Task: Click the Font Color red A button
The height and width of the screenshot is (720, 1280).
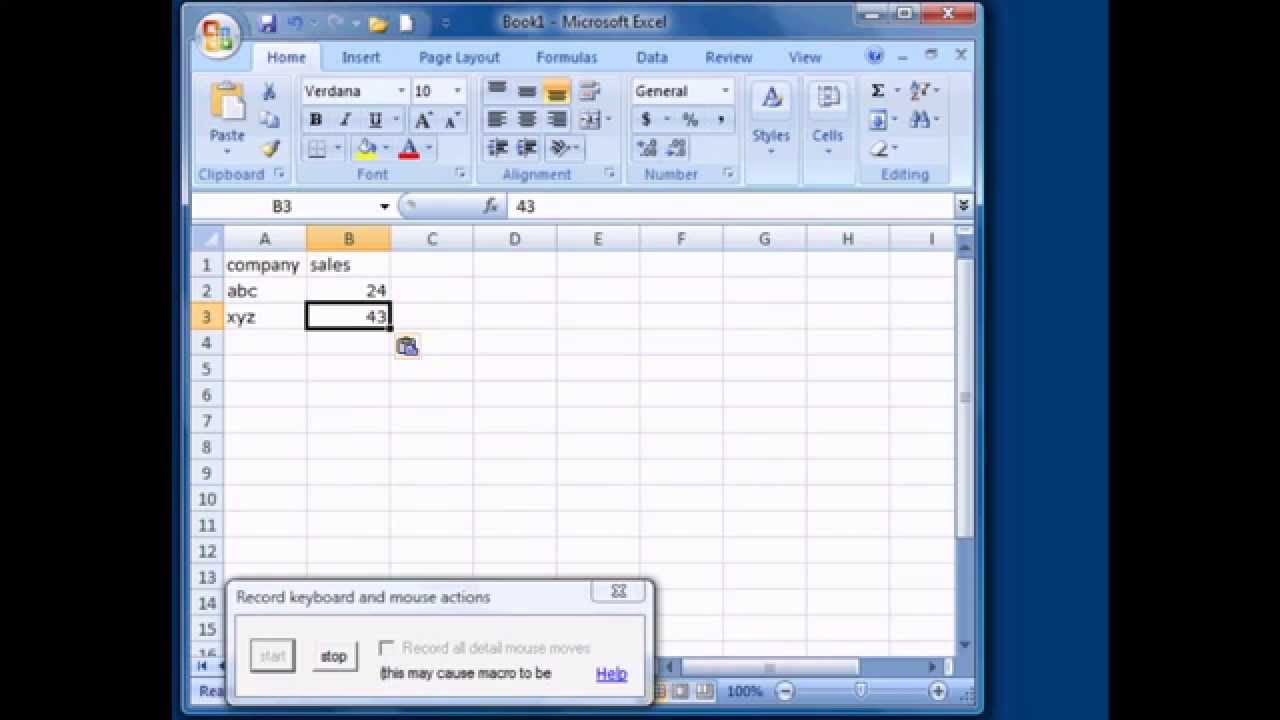Action: 408,149
